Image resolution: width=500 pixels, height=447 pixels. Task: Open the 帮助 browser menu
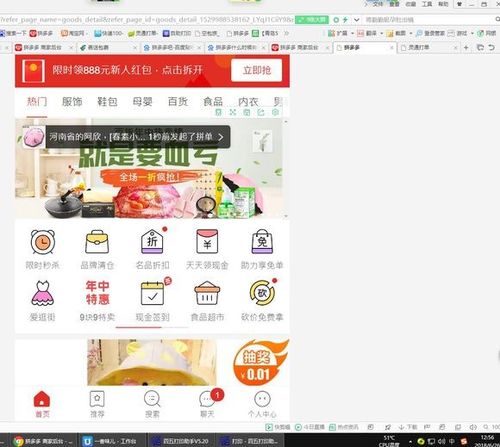[x=443, y=4]
